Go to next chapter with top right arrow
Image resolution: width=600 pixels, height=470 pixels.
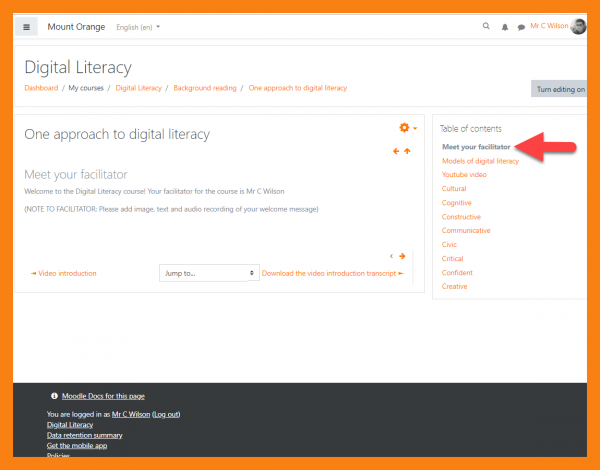(x=396, y=151)
